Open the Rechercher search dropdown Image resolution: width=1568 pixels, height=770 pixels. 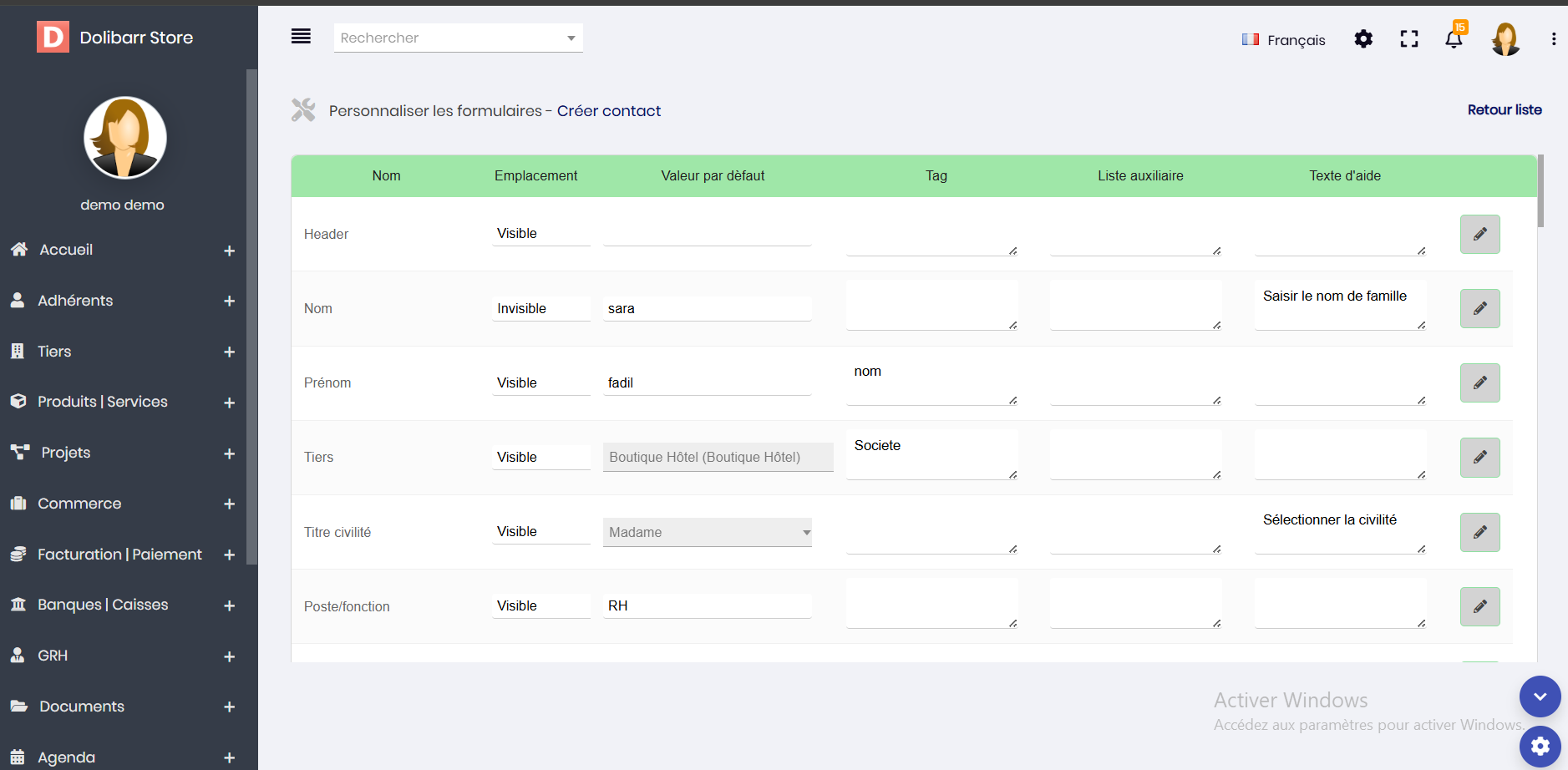click(458, 38)
